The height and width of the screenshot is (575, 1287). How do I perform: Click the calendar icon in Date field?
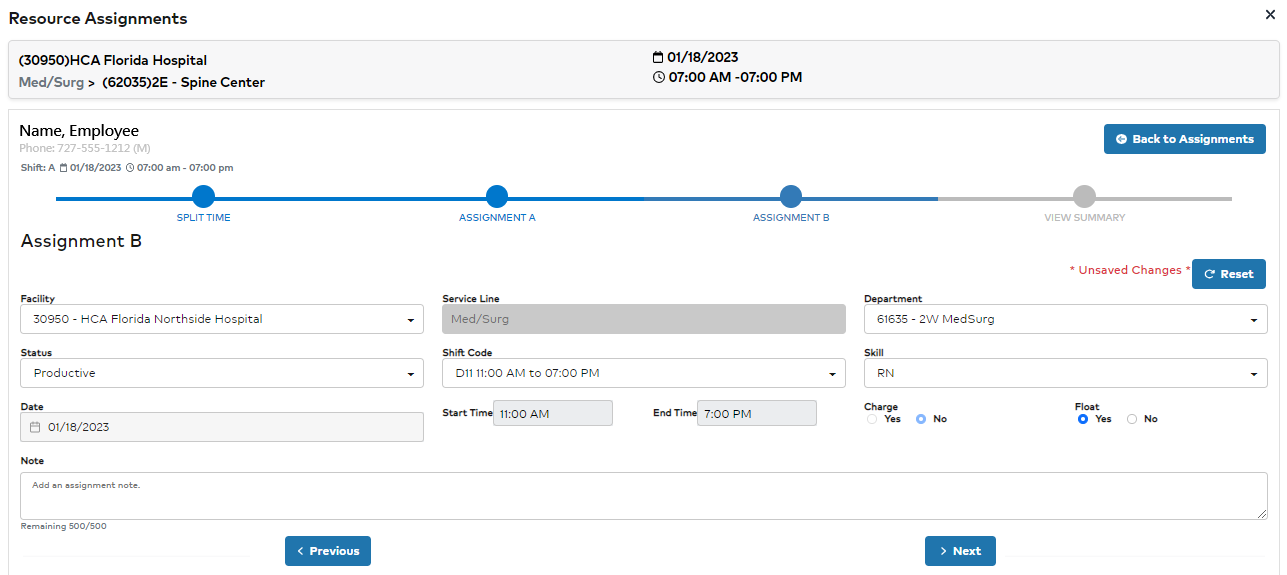click(35, 427)
